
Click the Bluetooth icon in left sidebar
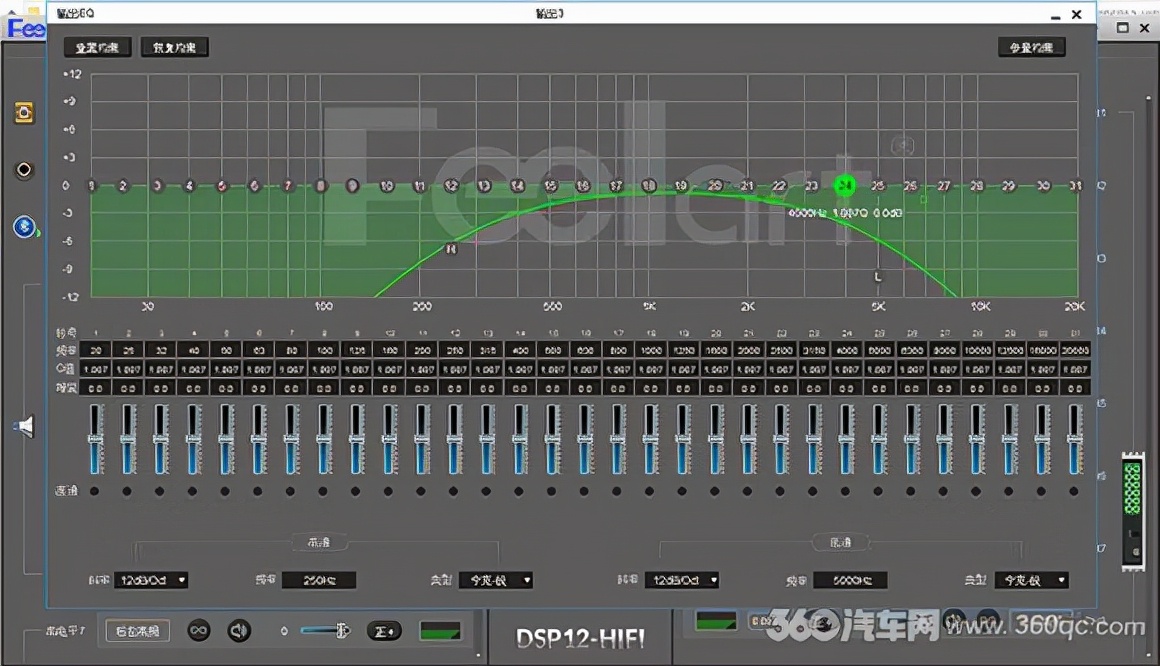tap(23, 227)
